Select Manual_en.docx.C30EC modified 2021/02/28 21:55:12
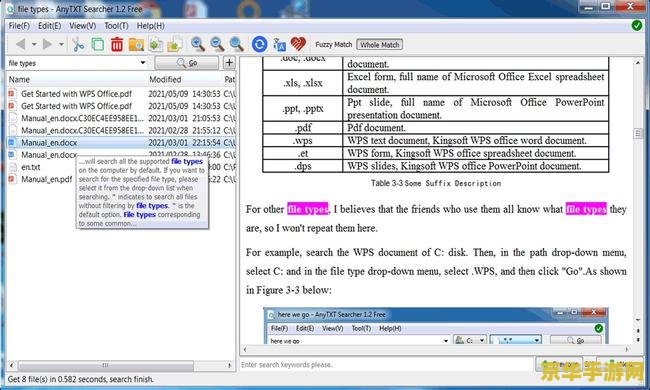The width and height of the screenshot is (650, 390). (121, 131)
